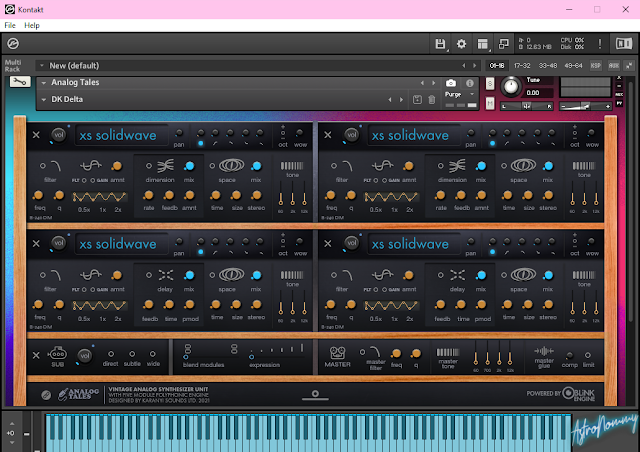
Task: Delete snapshot with trash icon
Action: tap(431, 99)
